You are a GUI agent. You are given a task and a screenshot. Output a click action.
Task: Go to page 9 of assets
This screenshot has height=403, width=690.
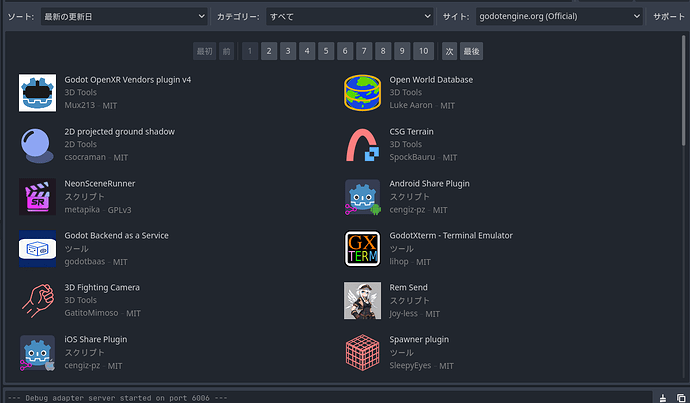click(402, 51)
